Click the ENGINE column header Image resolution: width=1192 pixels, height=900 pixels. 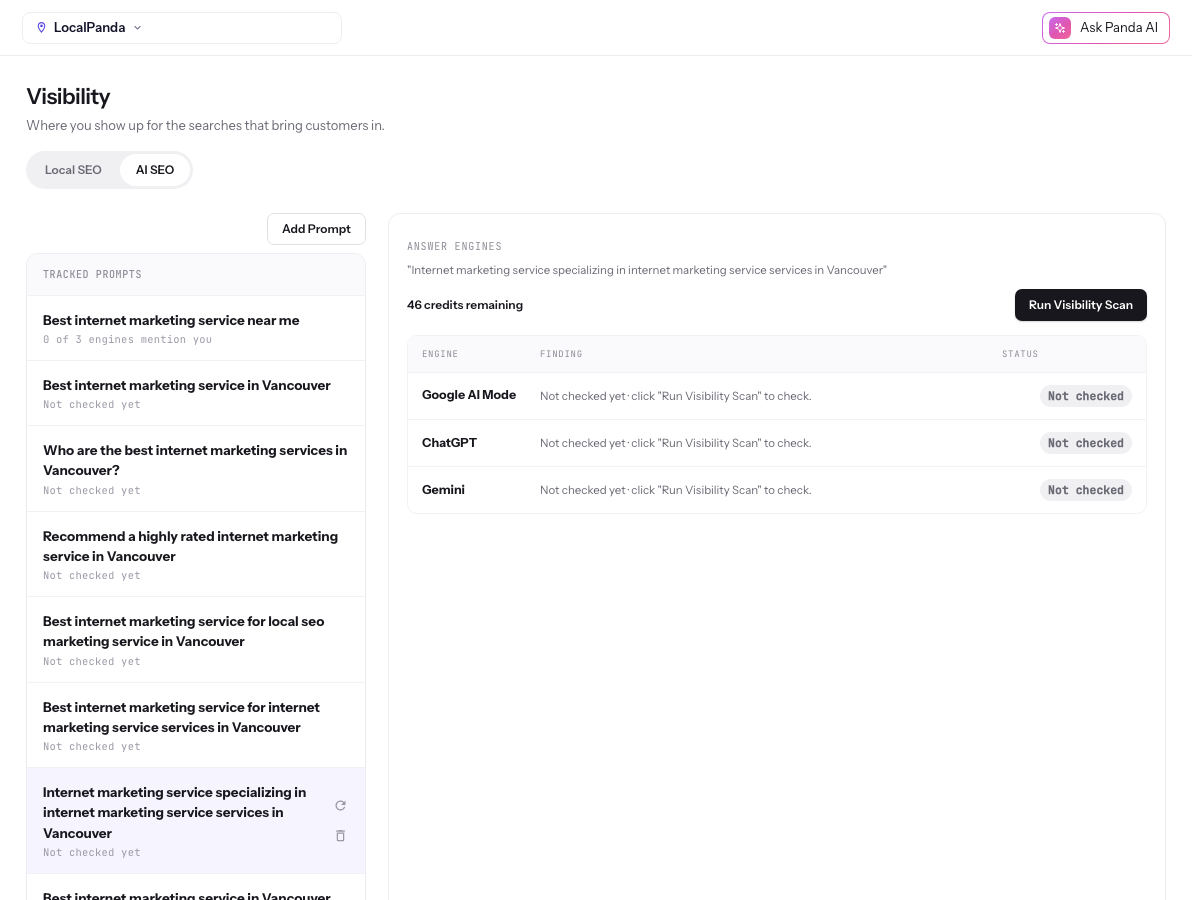click(x=440, y=354)
